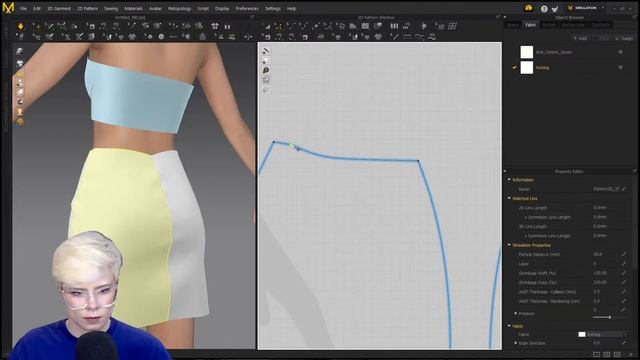
Task: Expand the Pressure property
Action: click(x=516, y=313)
